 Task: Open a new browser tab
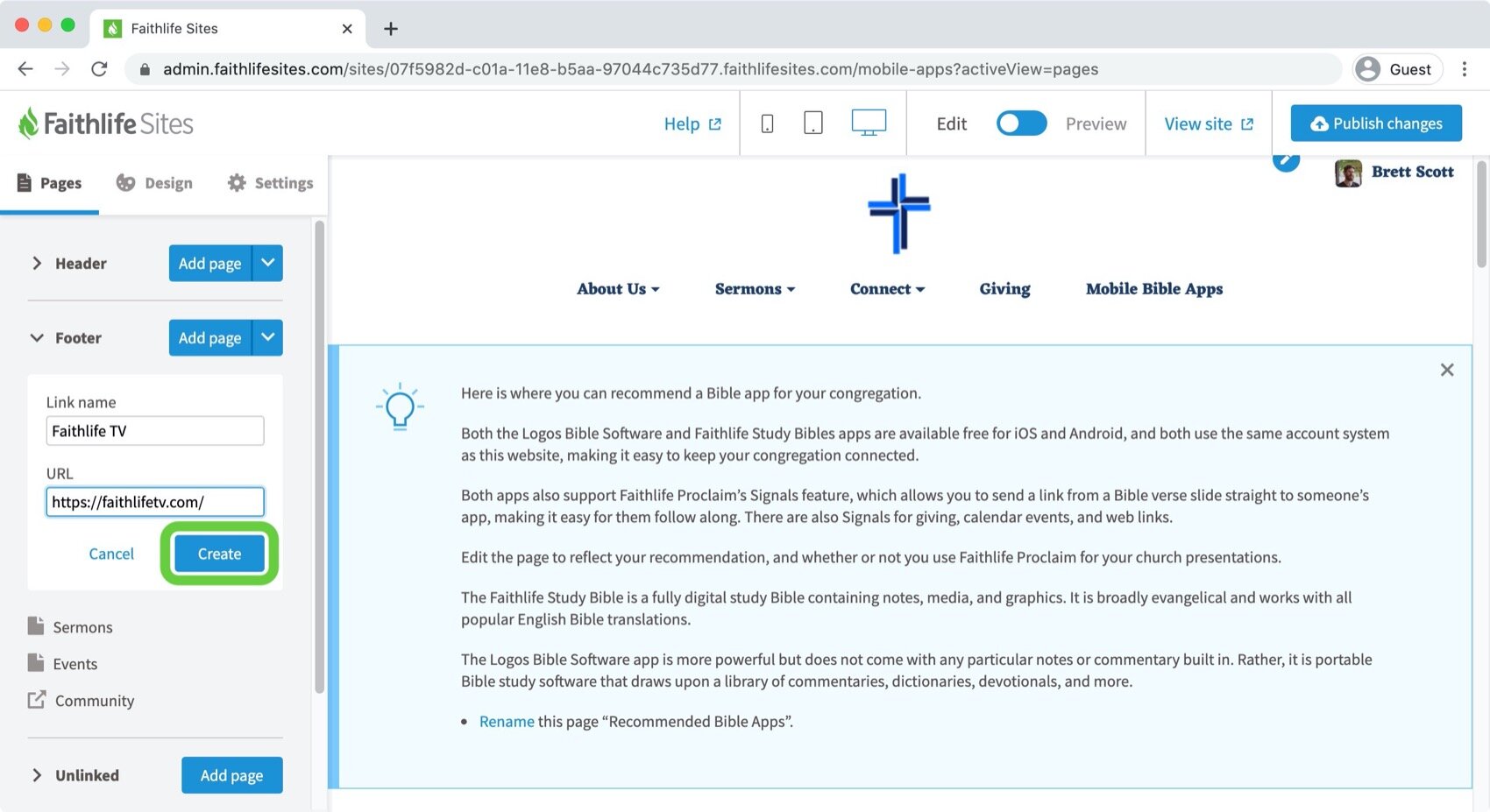[x=391, y=29]
